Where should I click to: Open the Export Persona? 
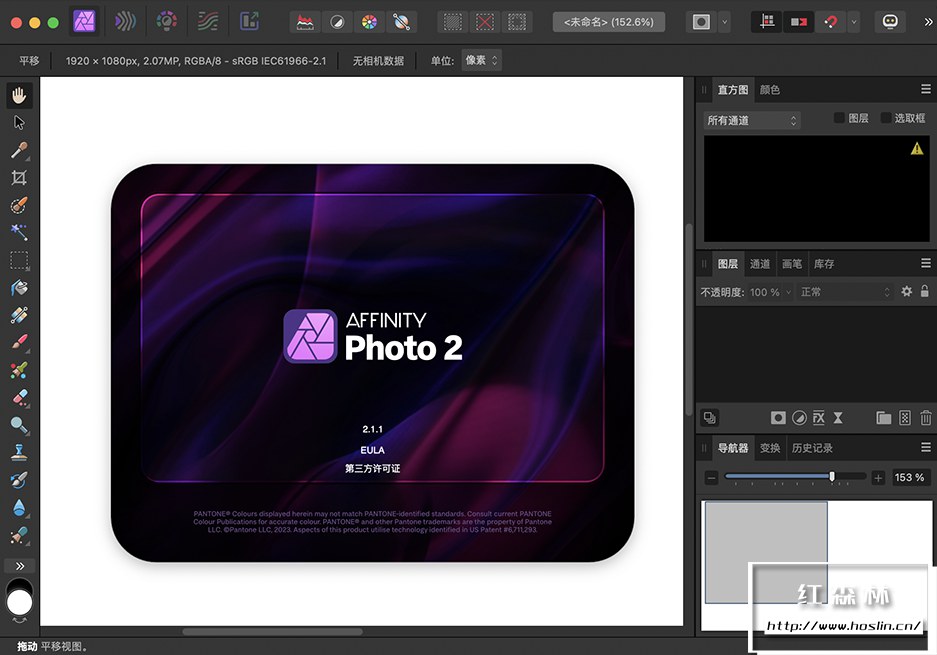pos(249,22)
